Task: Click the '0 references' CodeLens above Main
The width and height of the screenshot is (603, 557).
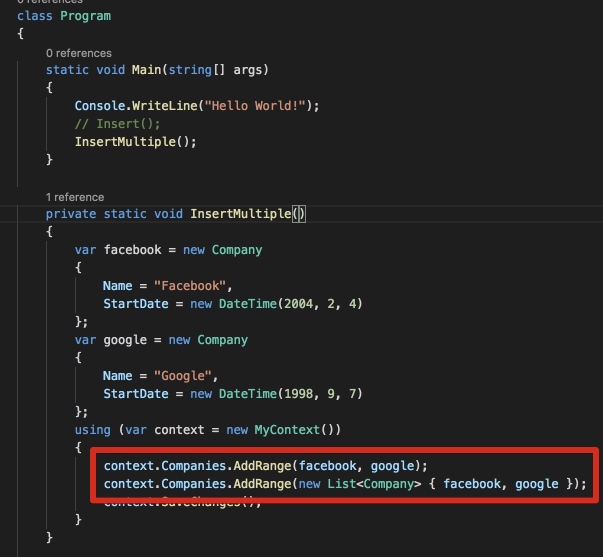Action: point(79,53)
